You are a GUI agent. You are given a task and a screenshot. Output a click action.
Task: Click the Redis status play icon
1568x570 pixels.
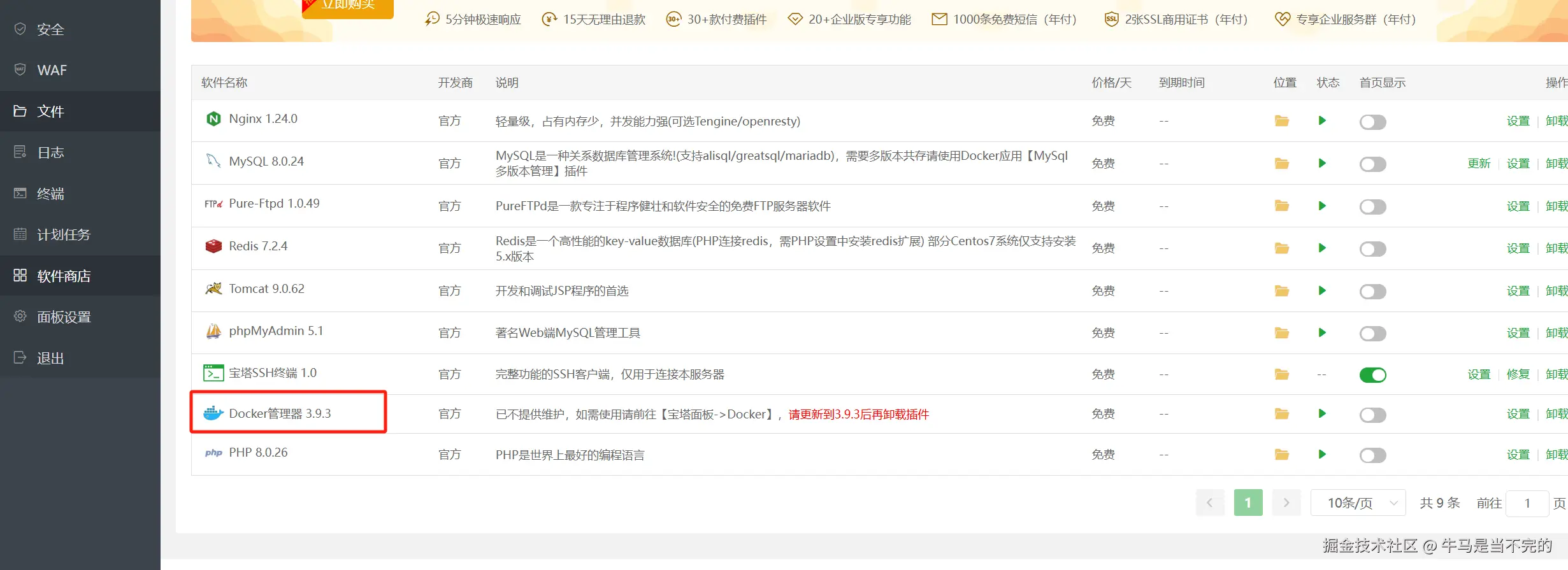tap(1322, 248)
